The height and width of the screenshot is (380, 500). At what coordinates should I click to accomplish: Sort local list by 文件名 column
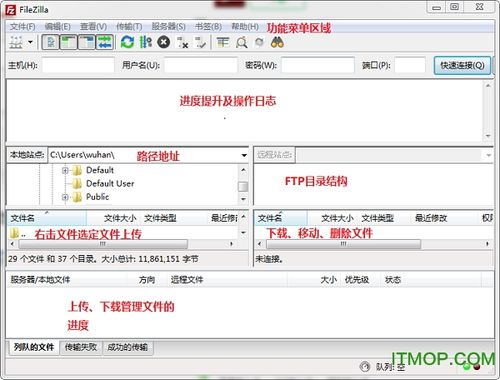pos(47,218)
